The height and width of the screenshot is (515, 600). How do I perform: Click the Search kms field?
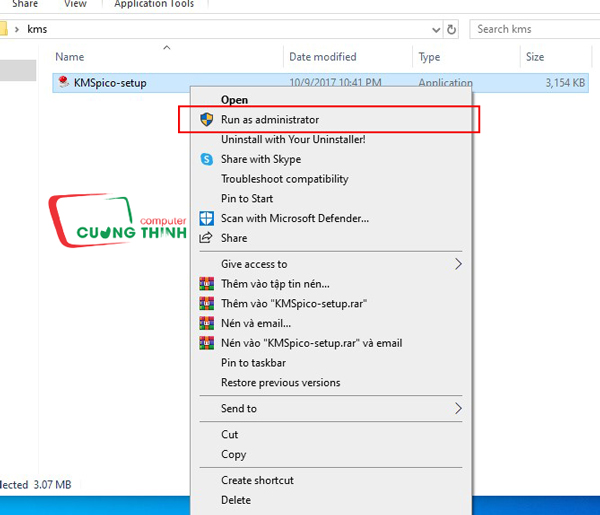coord(535,29)
